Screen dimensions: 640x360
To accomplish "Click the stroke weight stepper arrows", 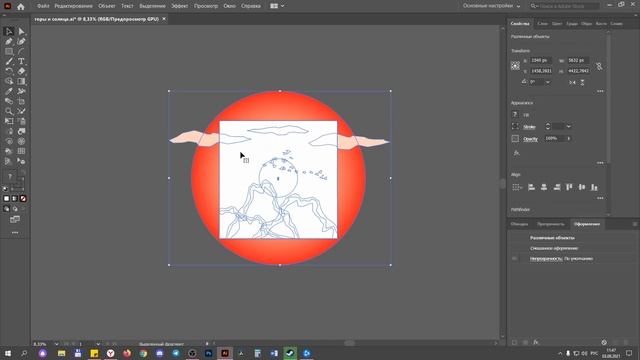I will [548, 127].
